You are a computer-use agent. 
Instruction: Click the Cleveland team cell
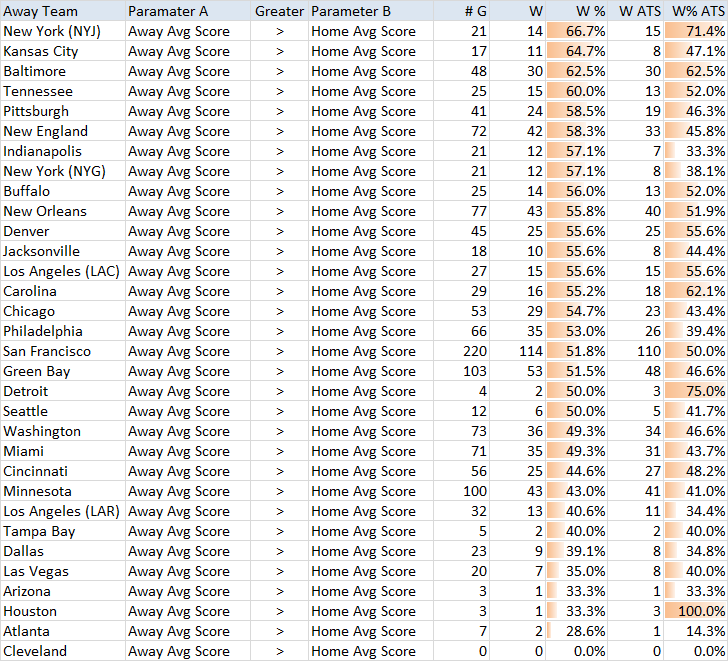63,650
